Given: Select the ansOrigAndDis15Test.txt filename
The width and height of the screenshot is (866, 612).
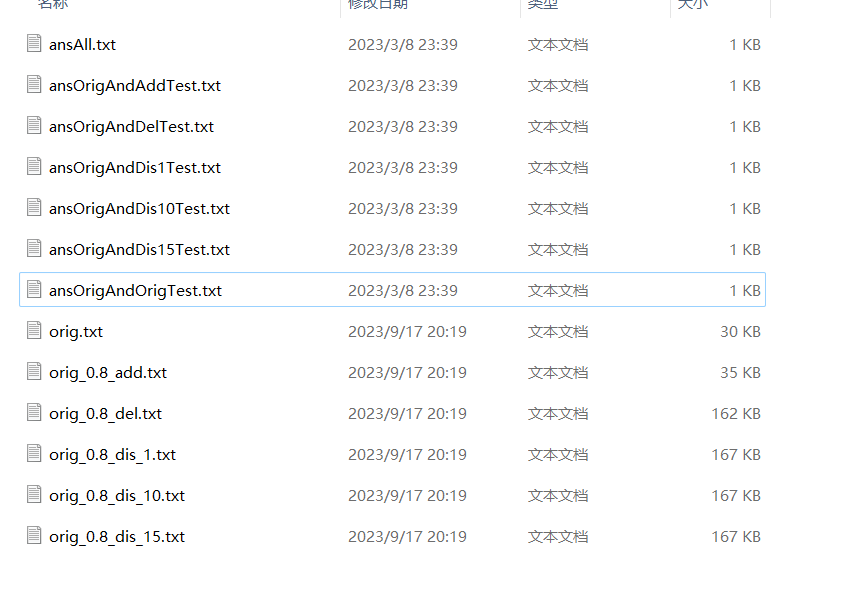Looking at the screenshot, I should point(139,250).
